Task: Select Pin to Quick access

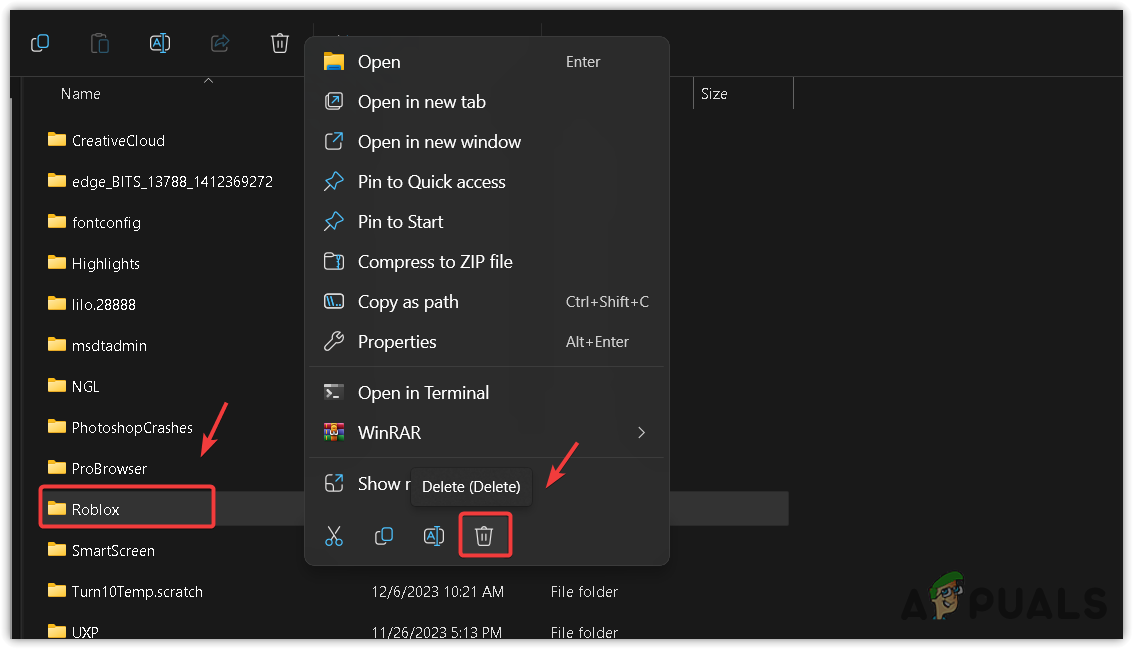Action: (431, 182)
